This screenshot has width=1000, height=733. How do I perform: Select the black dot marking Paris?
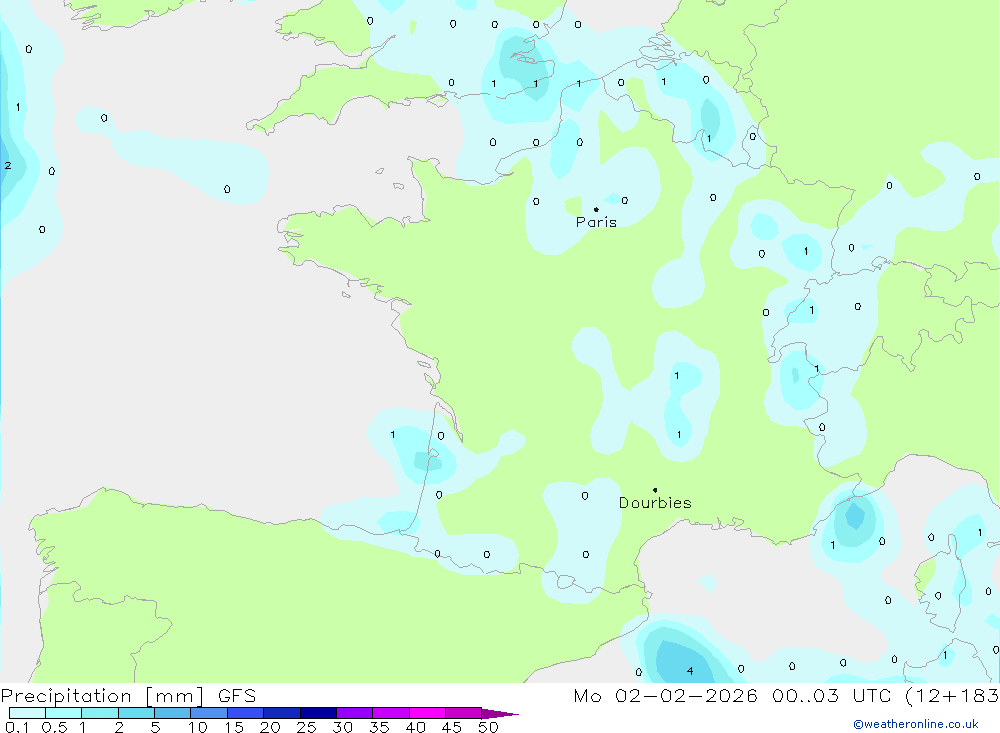(596, 209)
